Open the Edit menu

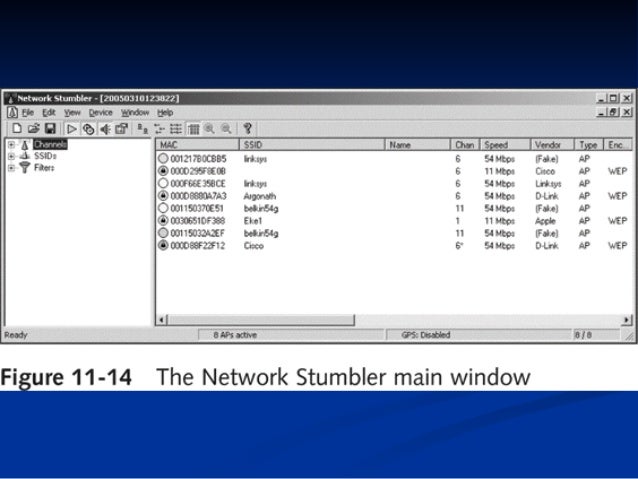[49, 112]
